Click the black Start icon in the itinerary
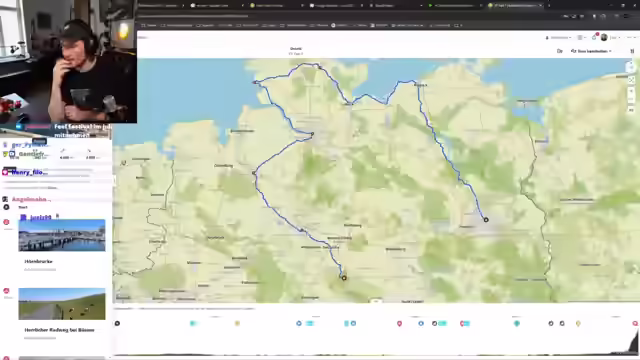 click(x=6, y=207)
